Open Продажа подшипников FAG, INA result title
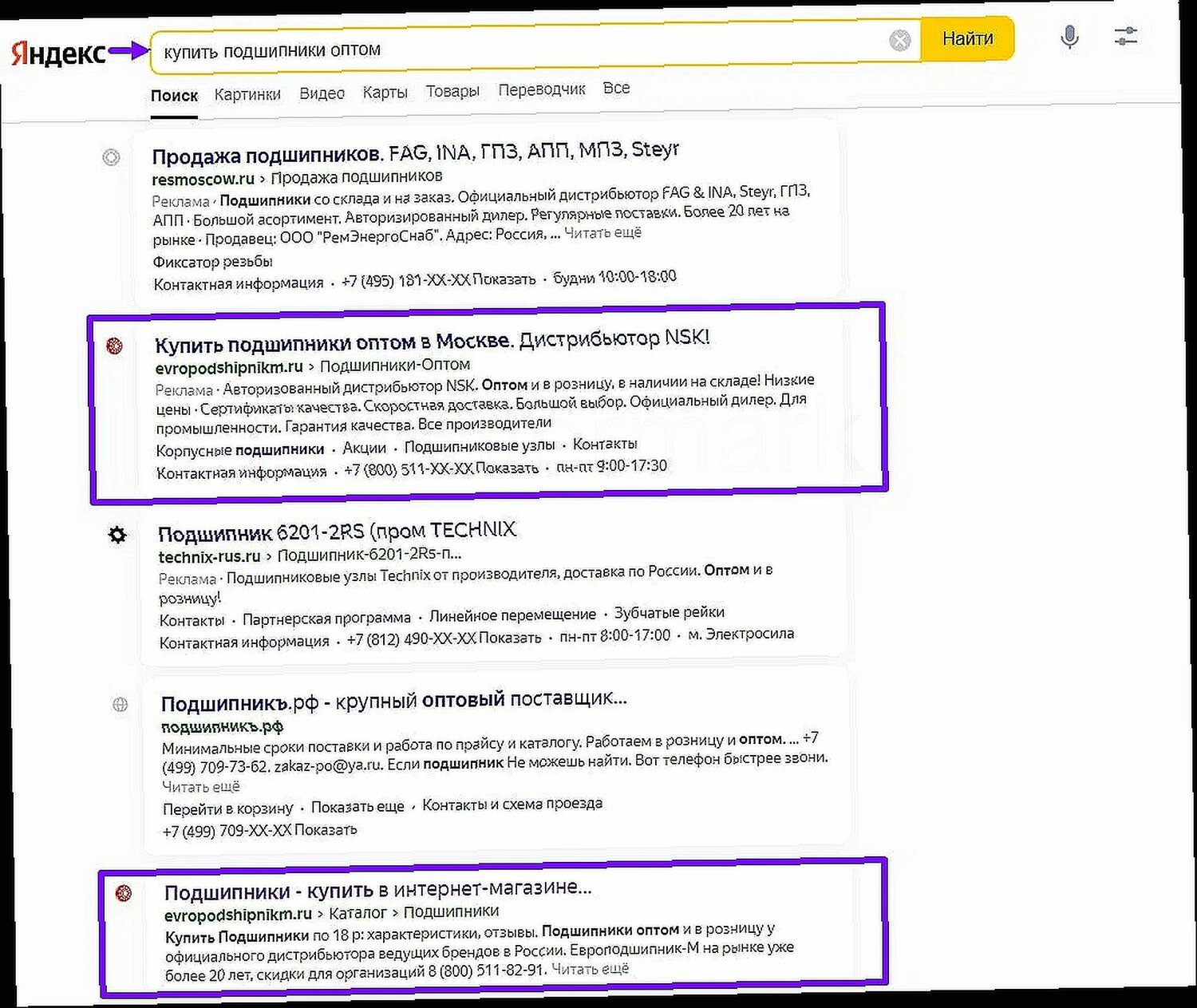This screenshot has width=1197, height=1008. [415, 152]
